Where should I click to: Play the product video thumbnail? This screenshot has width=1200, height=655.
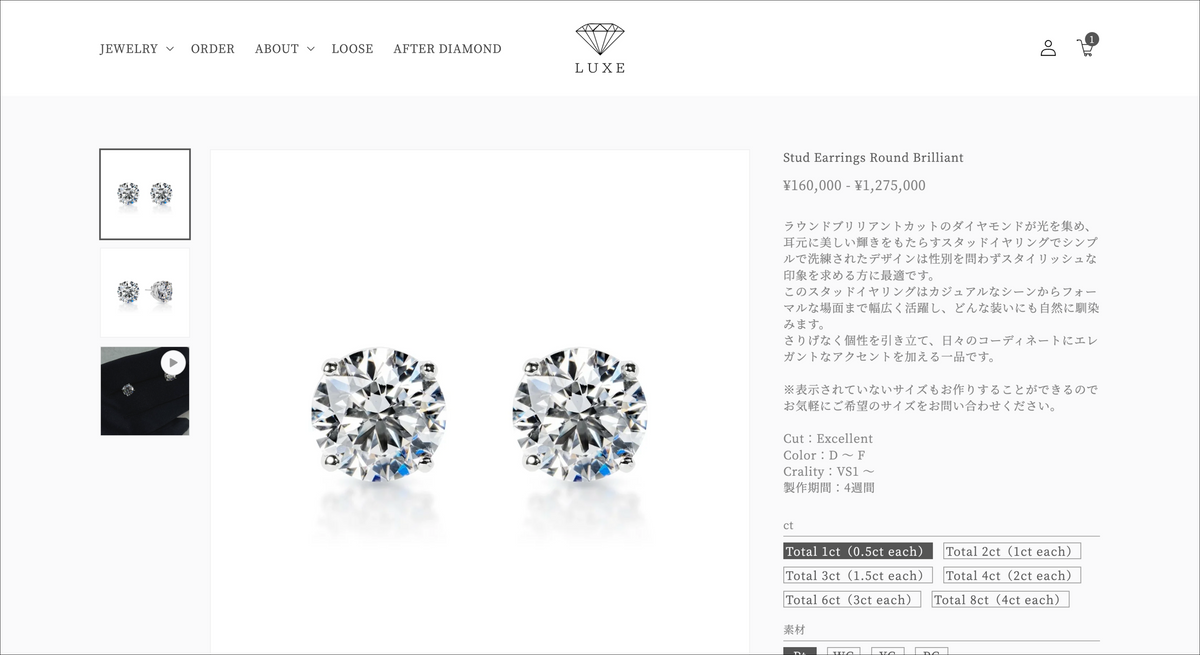point(145,391)
